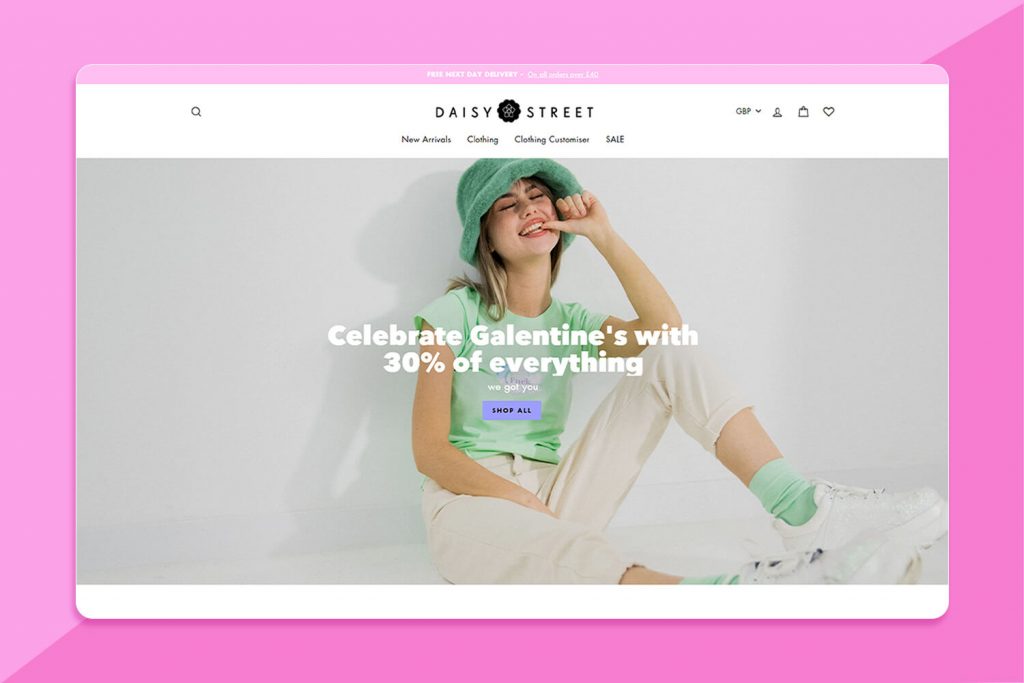
Task: Follow the 'On all orders over £40' link
Action: coord(563,74)
